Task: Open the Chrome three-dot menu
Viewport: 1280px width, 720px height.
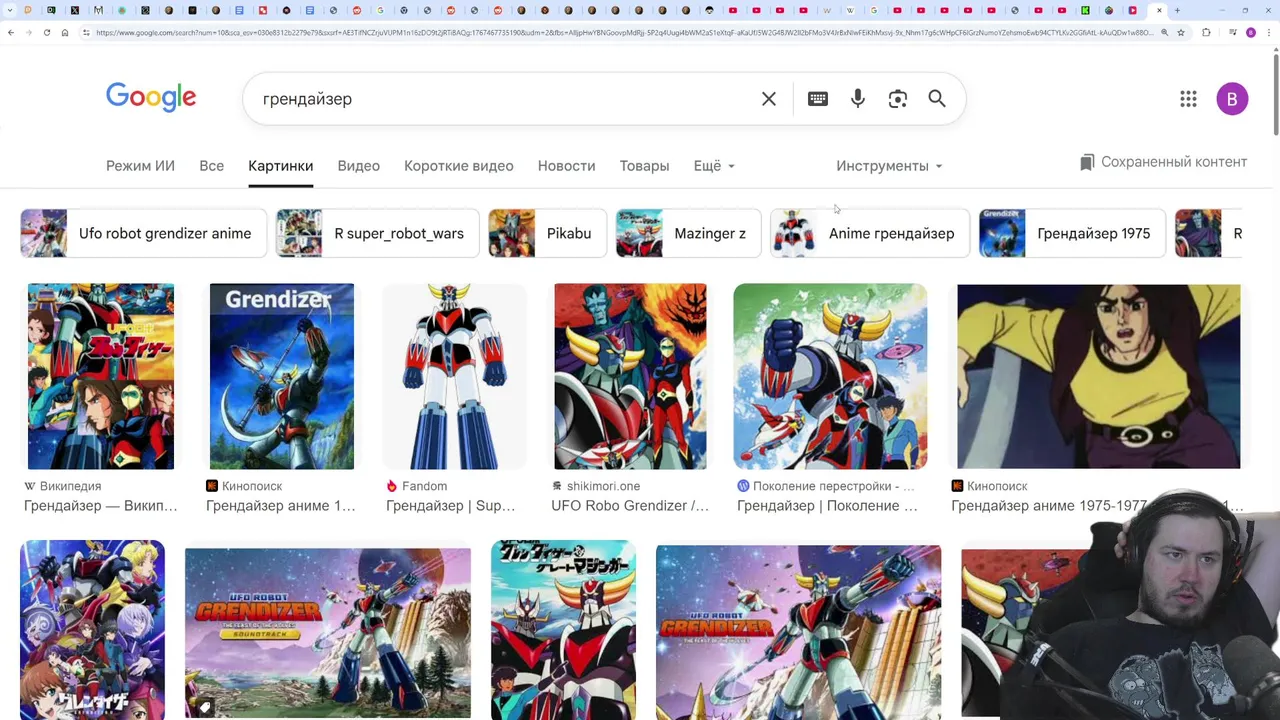Action: coord(1270,33)
